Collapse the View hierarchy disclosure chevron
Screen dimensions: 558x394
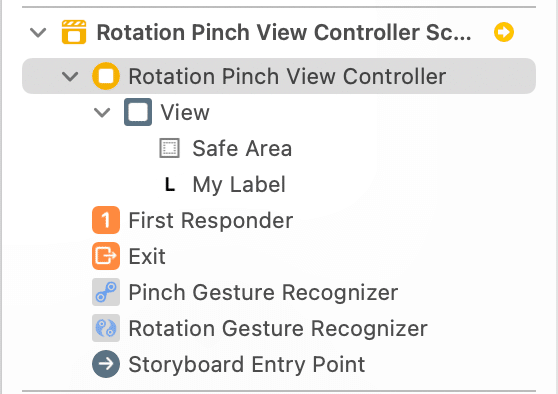click(102, 112)
